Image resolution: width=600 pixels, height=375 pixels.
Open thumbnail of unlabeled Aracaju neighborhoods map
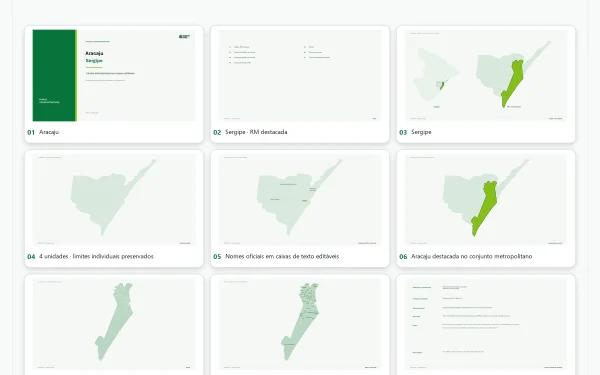[114, 324]
